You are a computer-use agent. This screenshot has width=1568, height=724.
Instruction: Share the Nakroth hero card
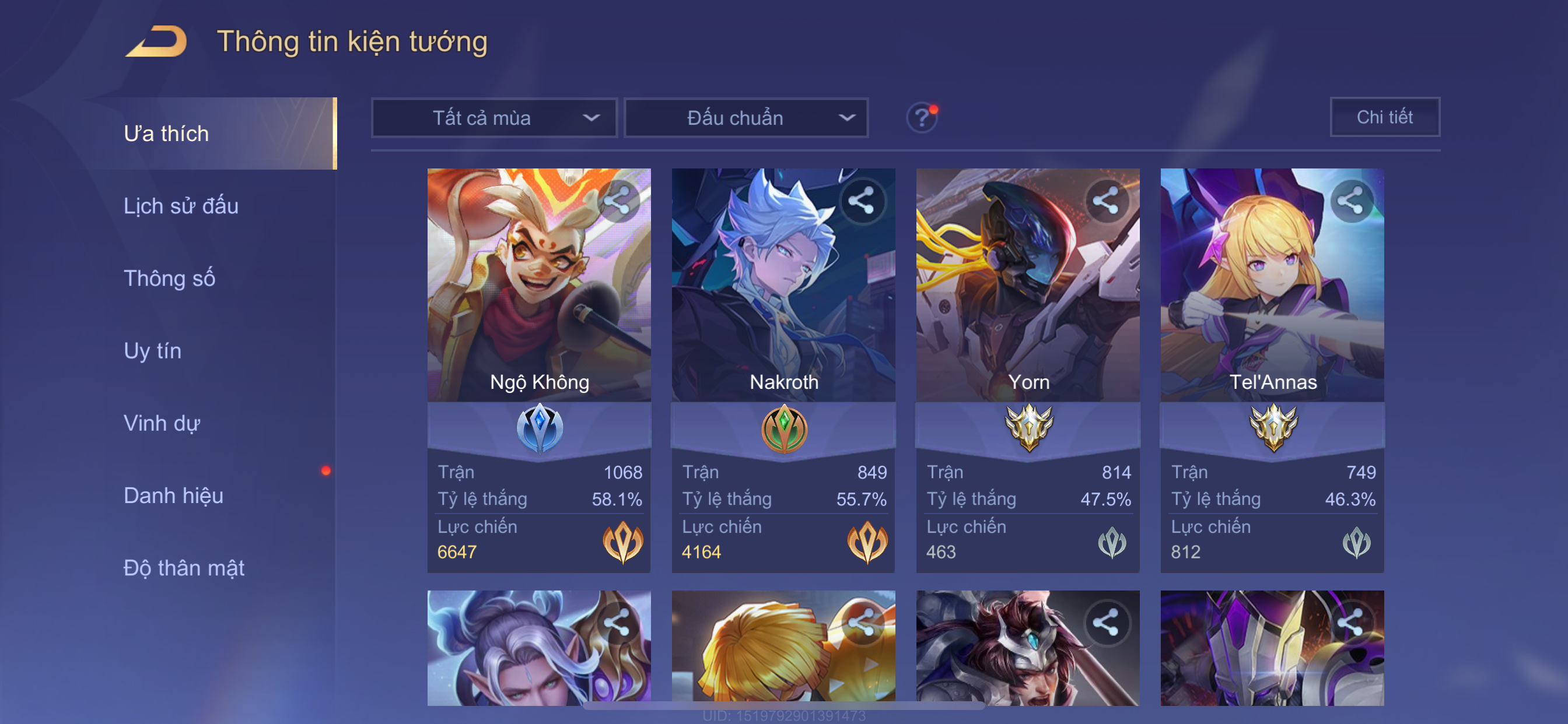pos(862,201)
